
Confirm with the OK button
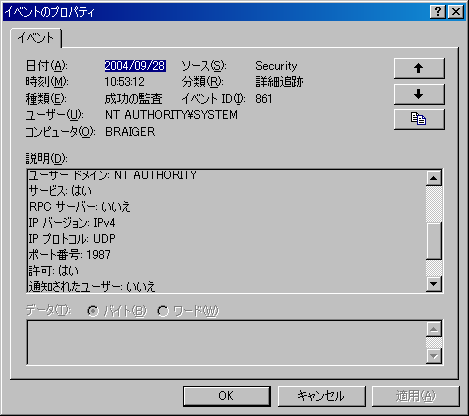pos(227,396)
